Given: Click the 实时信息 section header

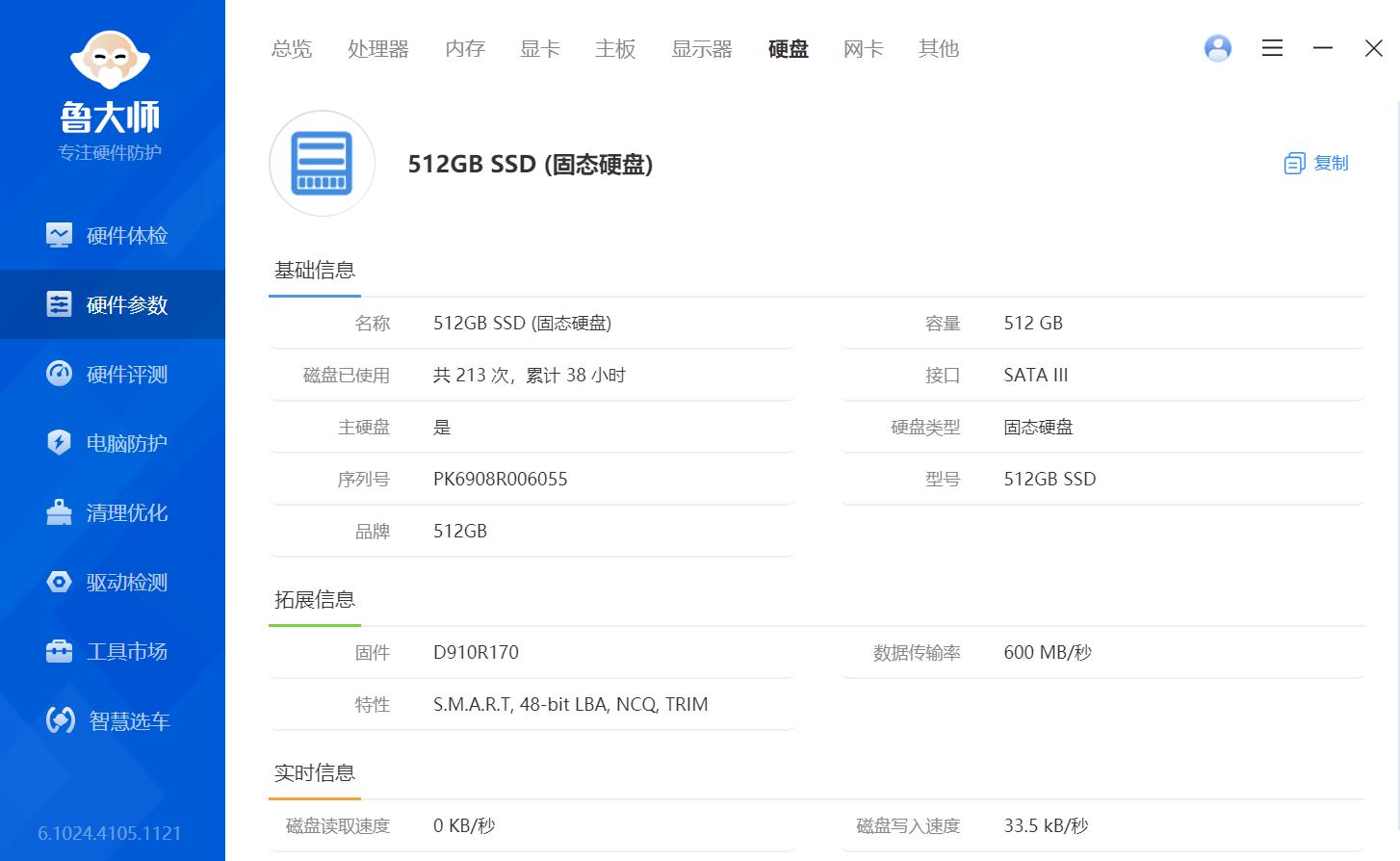Looking at the screenshot, I should point(315,773).
